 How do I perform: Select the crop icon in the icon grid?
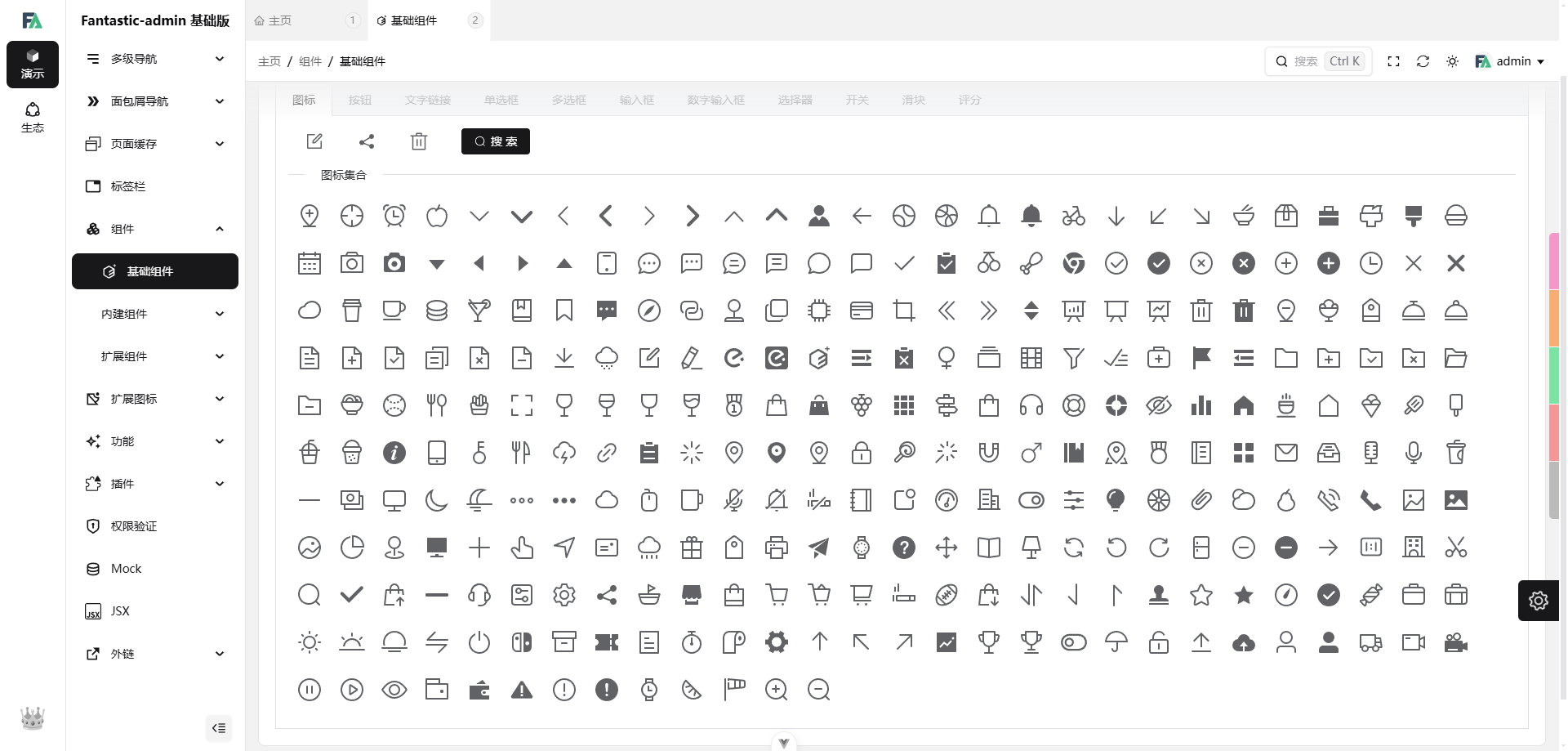click(x=904, y=311)
